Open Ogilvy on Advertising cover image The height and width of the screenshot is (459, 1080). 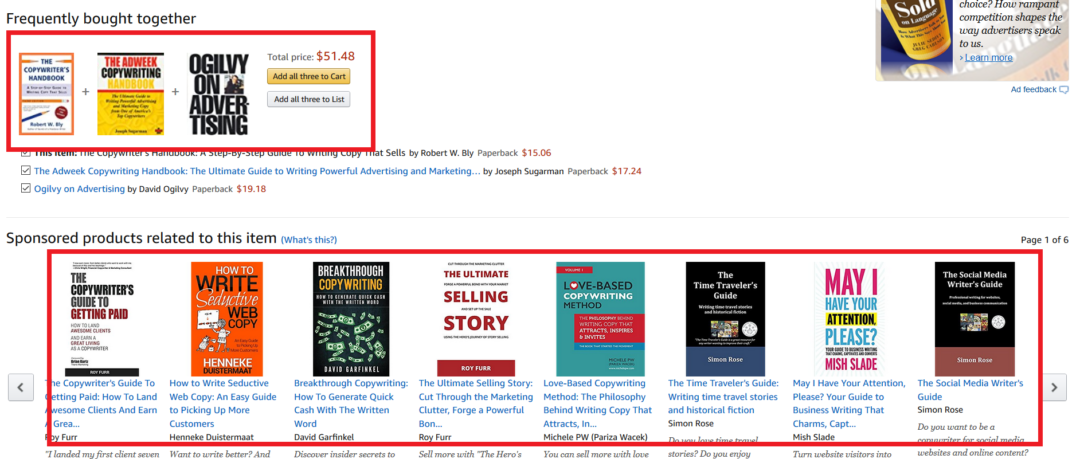click(218, 94)
